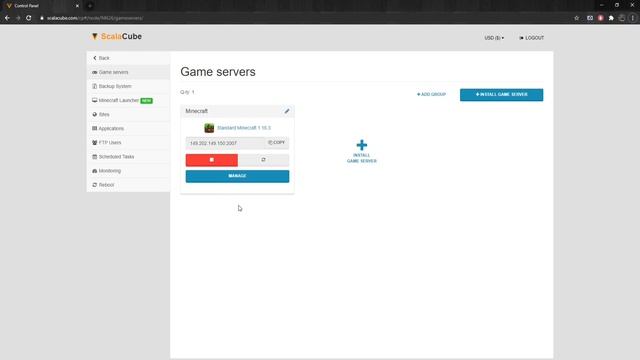Go back using sidebar Back item
Image resolution: width=640 pixels, height=360 pixels.
[x=128, y=58]
